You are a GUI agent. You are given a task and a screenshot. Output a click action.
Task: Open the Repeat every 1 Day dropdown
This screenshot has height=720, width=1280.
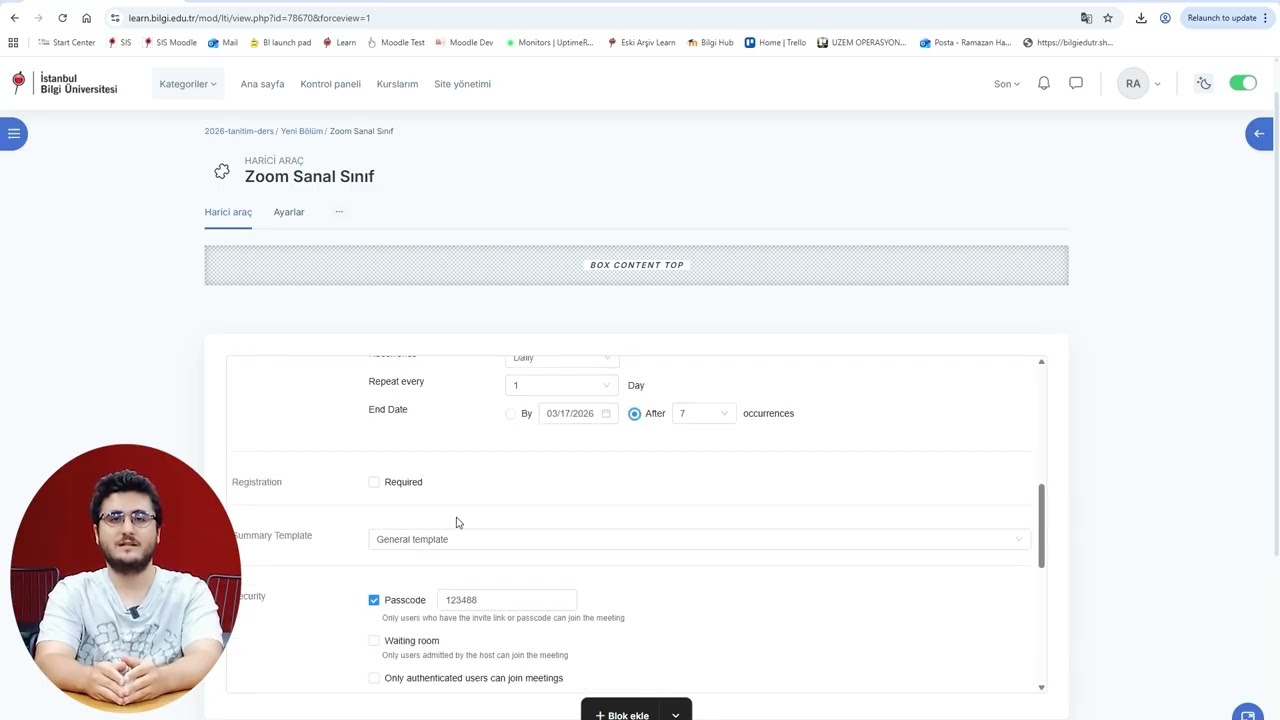pyautogui.click(x=561, y=385)
